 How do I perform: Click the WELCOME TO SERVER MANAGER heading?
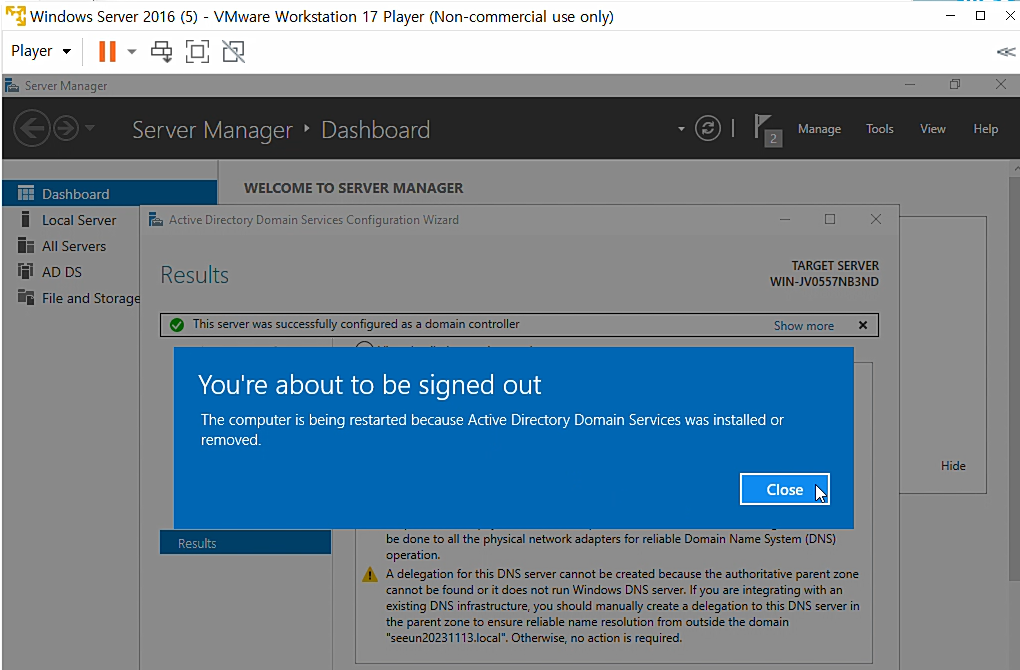point(353,188)
